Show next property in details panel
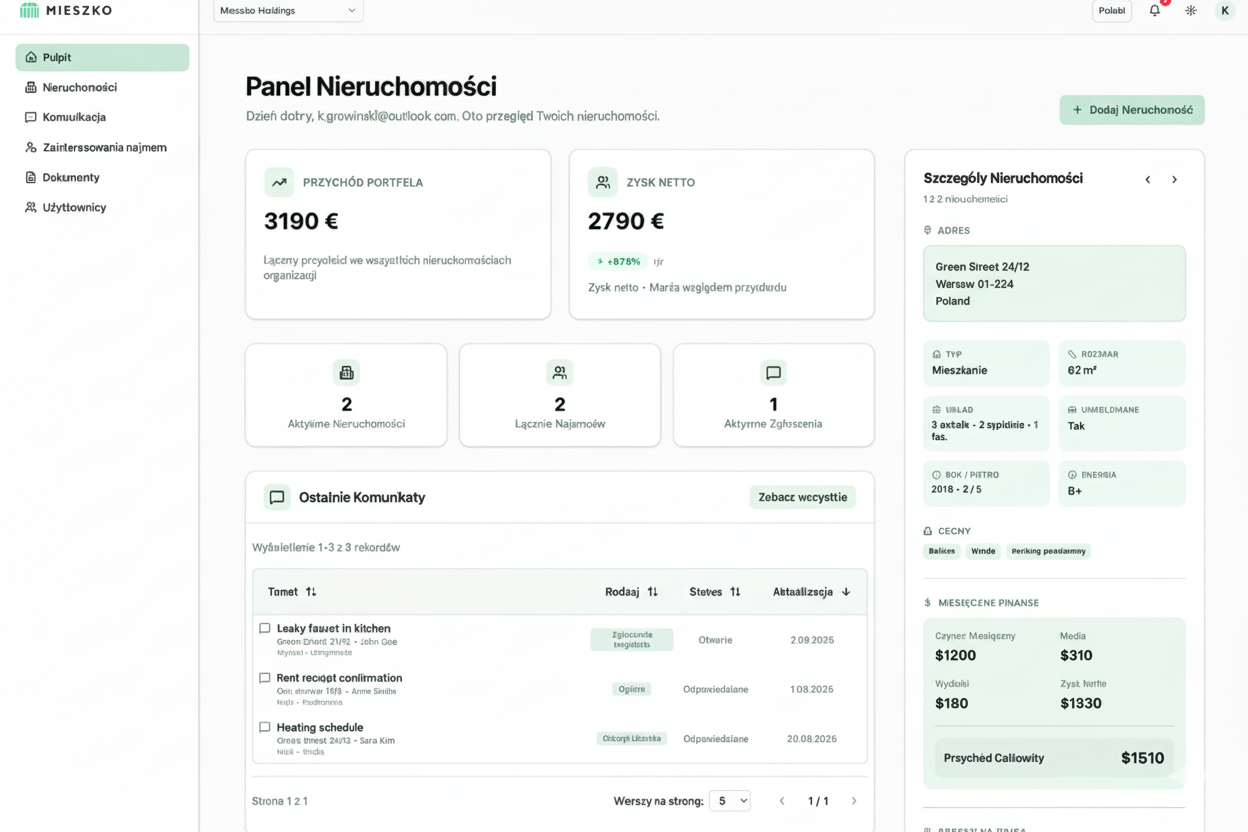 [1174, 180]
